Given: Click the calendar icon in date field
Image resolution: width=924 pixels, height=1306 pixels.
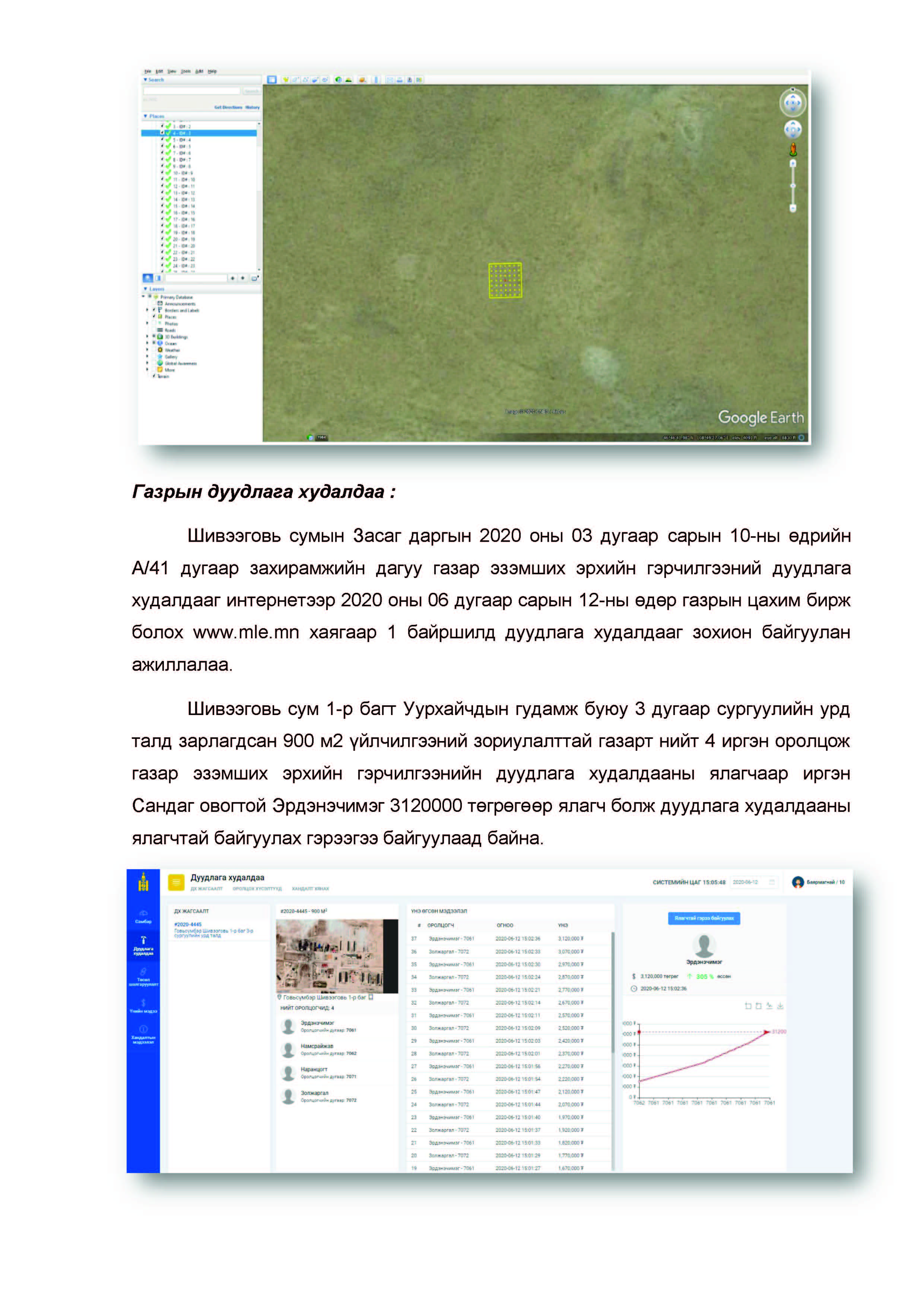Looking at the screenshot, I should (772, 882).
